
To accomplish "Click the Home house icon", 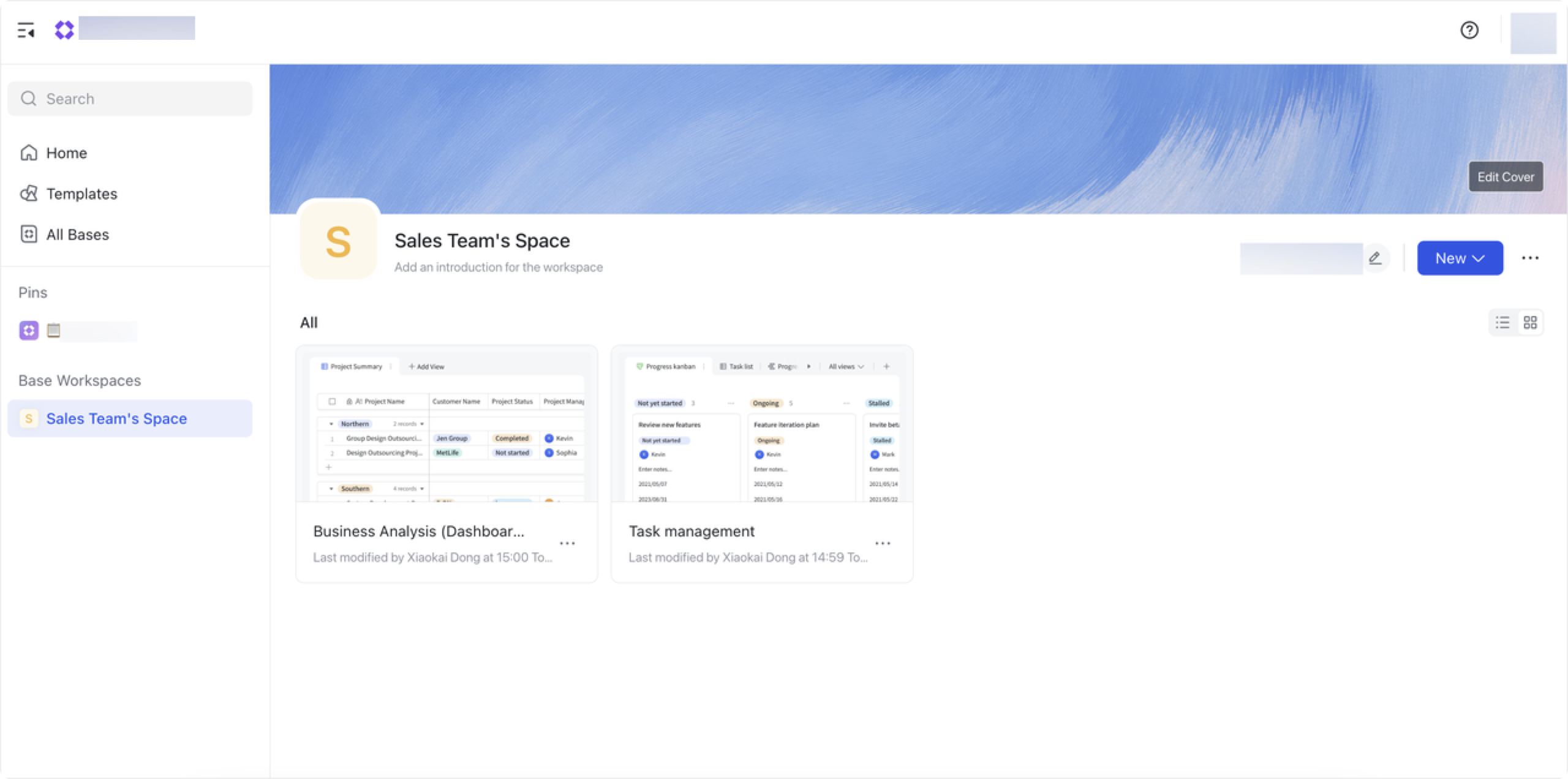I will (29, 152).
